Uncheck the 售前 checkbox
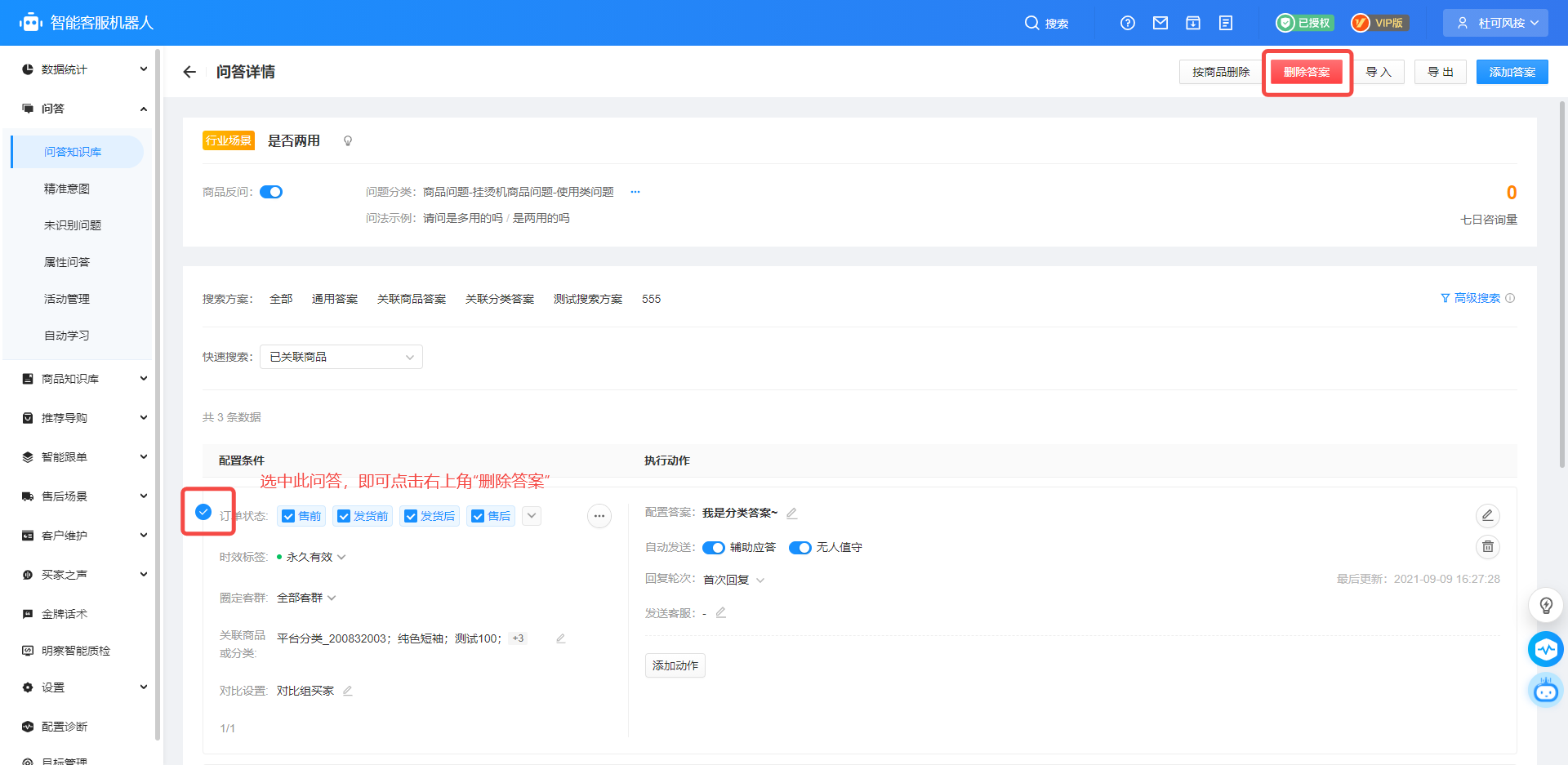Screen dimensions: 1568x765 tap(288, 516)
